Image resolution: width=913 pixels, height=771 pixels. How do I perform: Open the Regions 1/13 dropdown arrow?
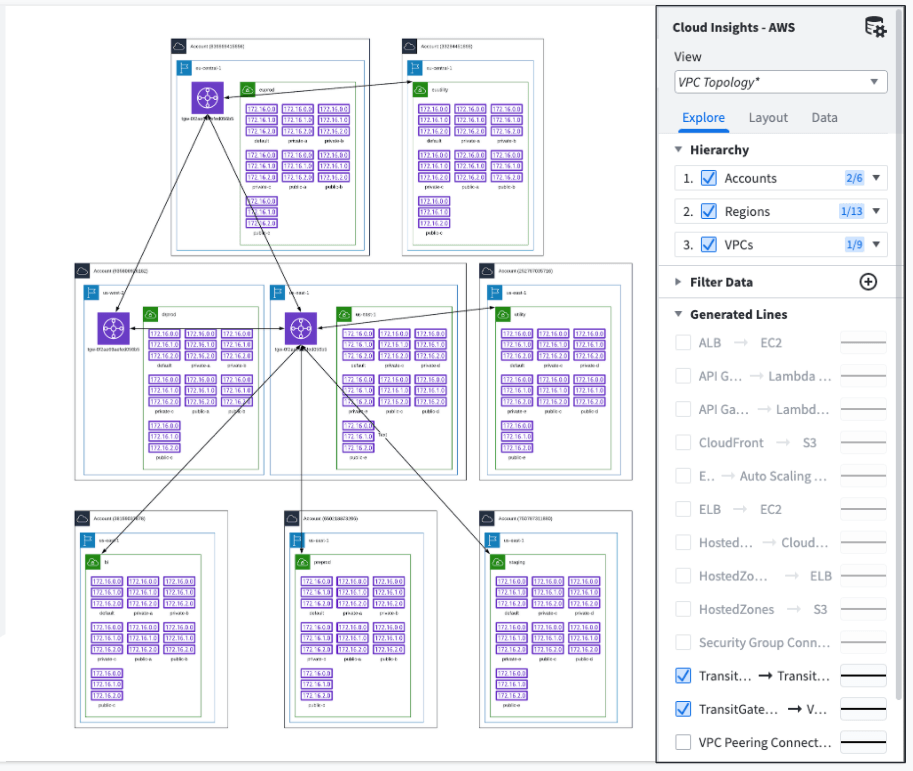876,211
